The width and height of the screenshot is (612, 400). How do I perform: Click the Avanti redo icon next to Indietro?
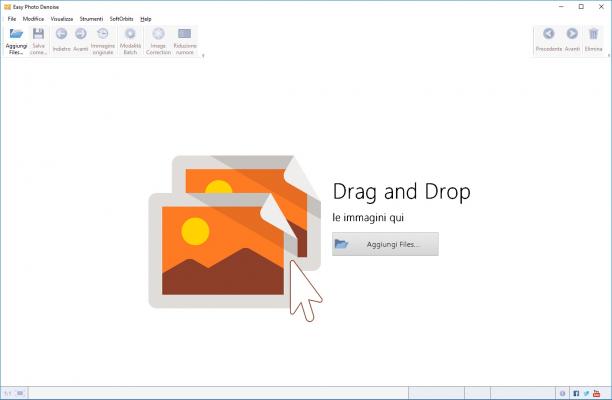[81, 34]
